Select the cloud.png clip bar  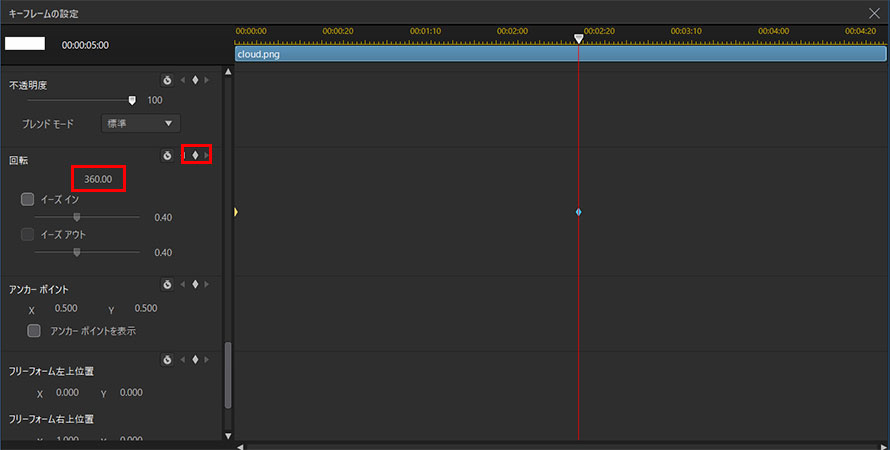400,55
